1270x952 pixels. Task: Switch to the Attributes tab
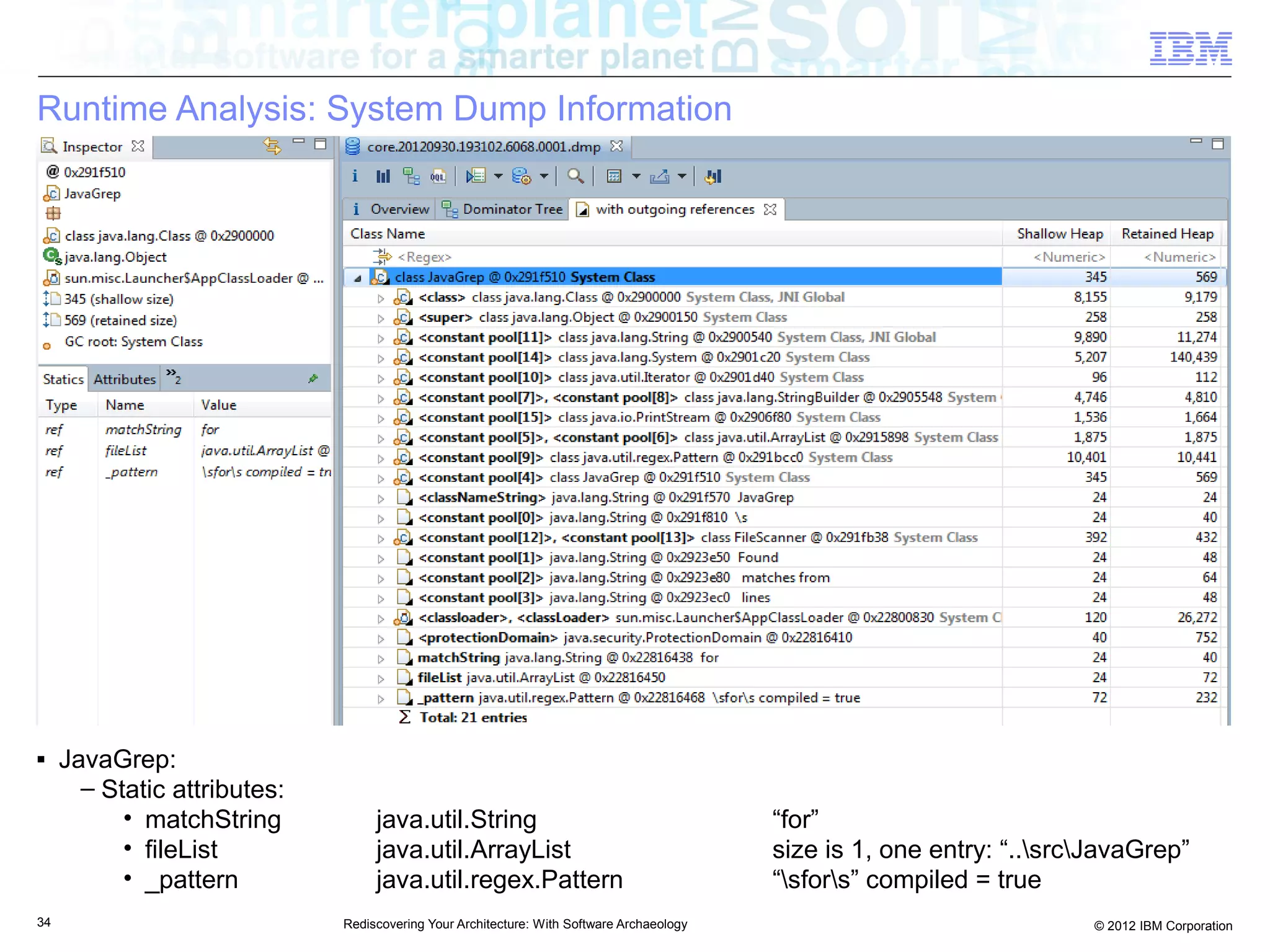(125, 379)
